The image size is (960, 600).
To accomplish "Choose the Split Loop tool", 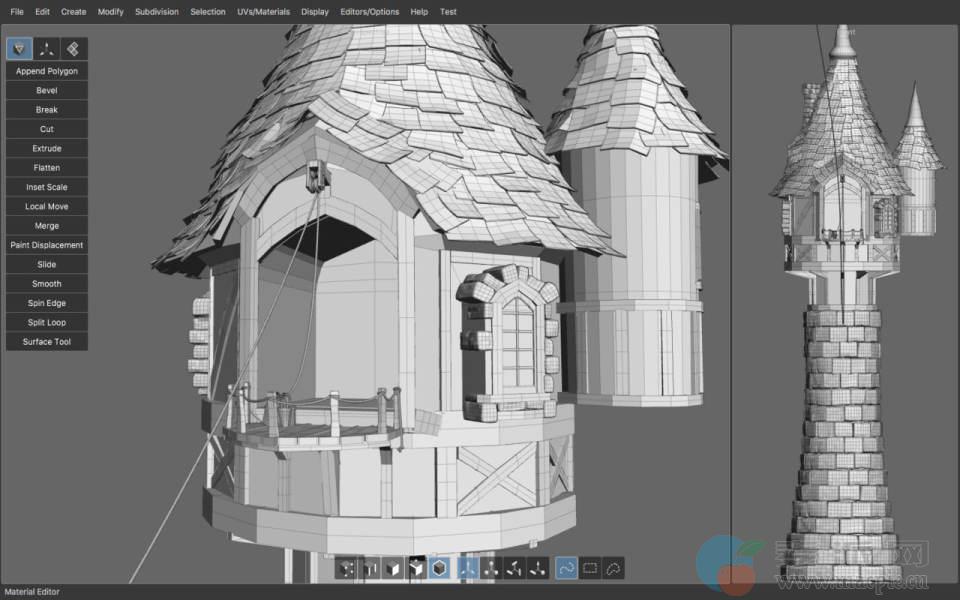I will (47, 322).
